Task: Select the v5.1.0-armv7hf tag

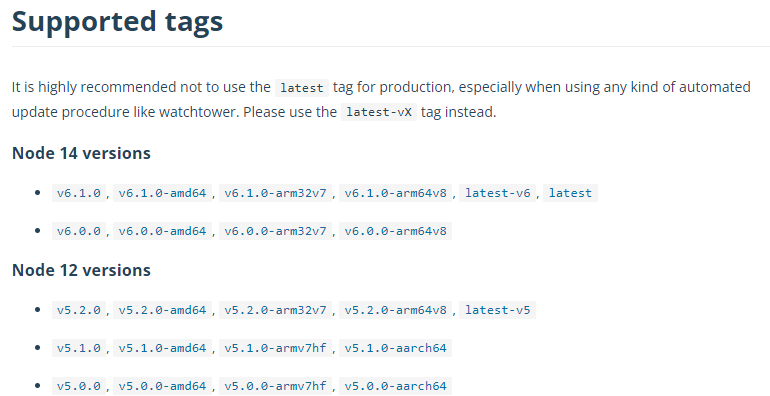Action: pyautogui.click(x=275, y=348)
